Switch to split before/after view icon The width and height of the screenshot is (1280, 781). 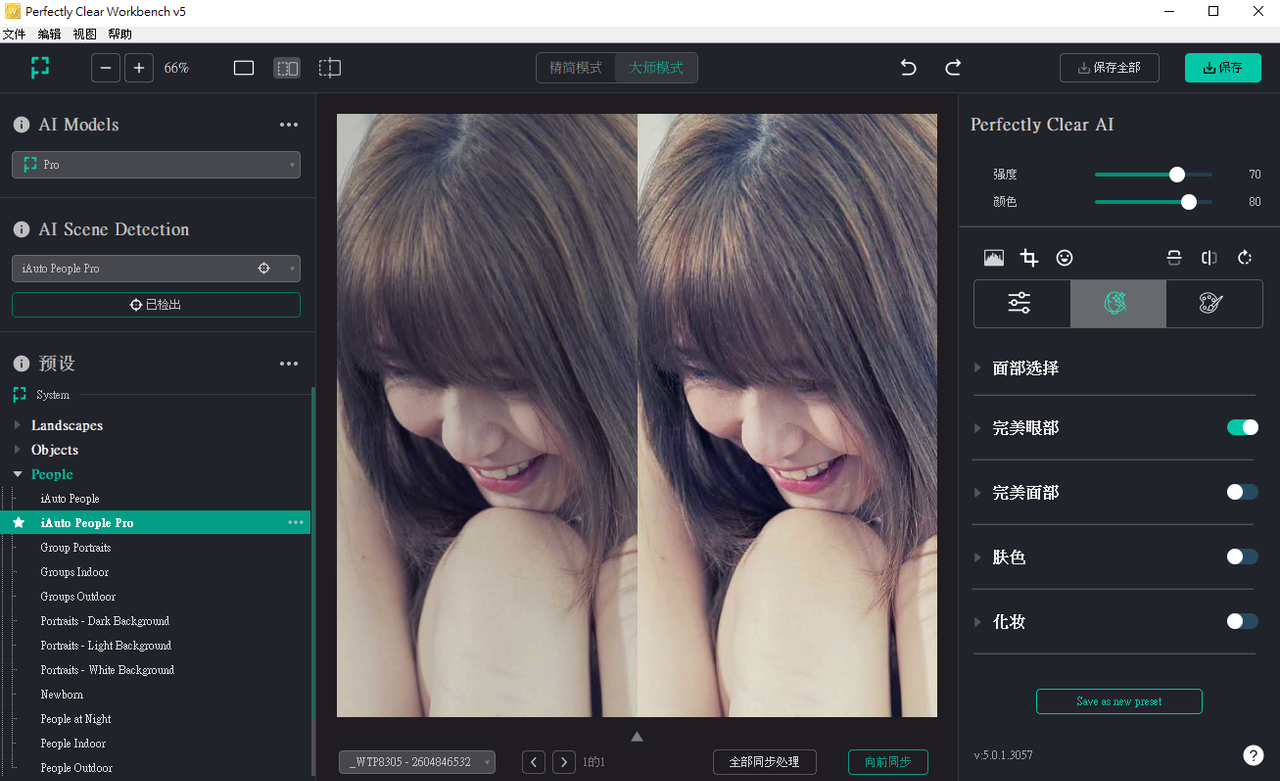[x=287, y=68]
